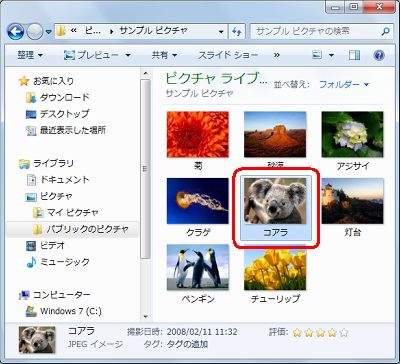
Task: Open the 整理 menu
Action: 30,55
